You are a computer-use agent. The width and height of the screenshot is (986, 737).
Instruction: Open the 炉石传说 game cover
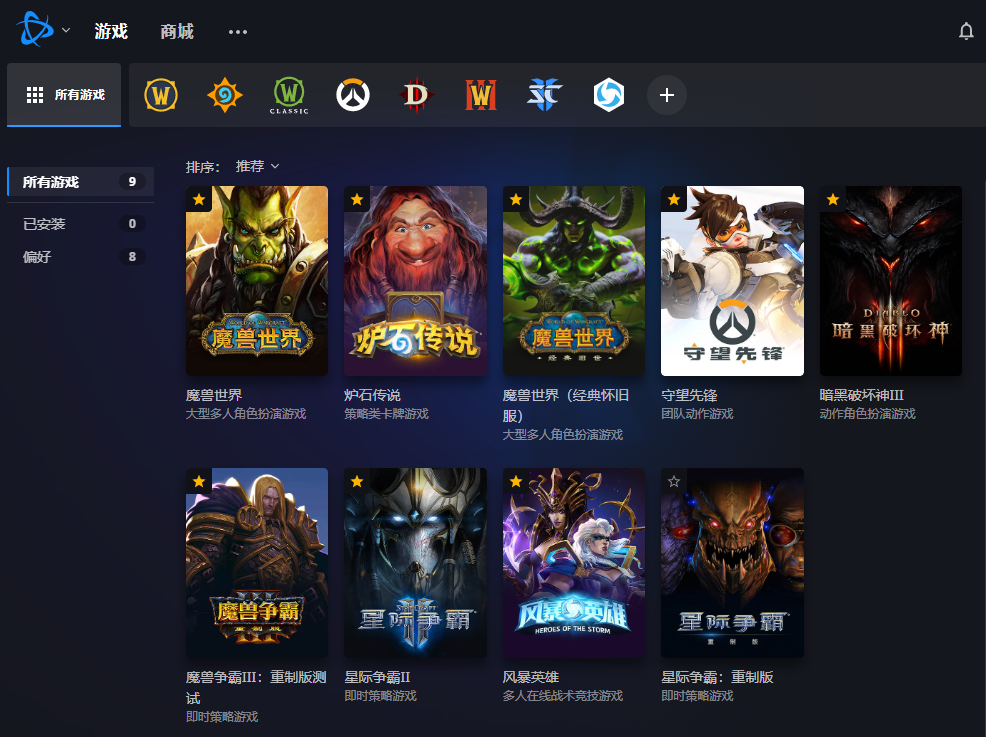(x=416, y=281)
